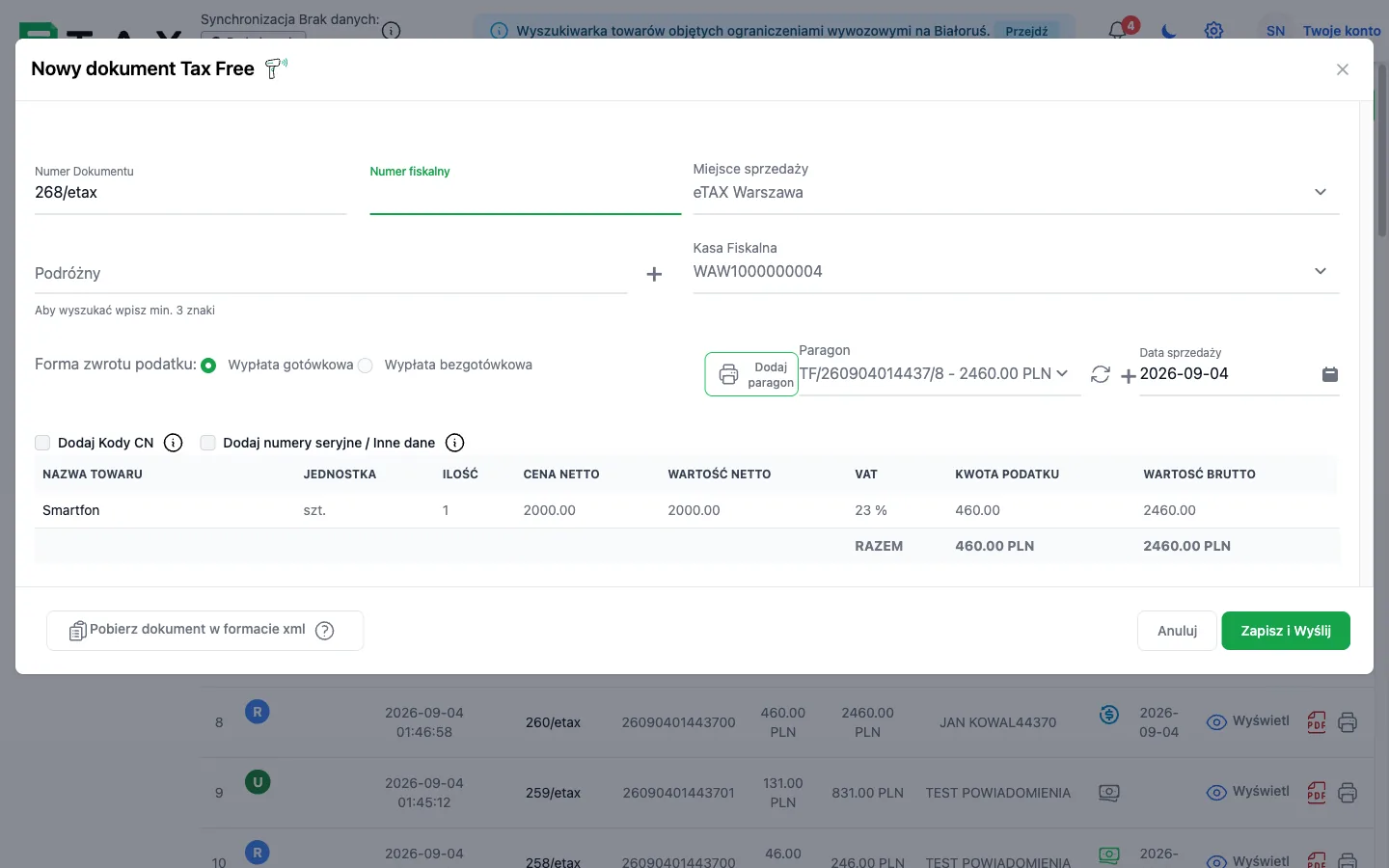1389x868 pixels.
Task: Click the SN user initials
Action: pyautogui.click(x=1275, y=31)
